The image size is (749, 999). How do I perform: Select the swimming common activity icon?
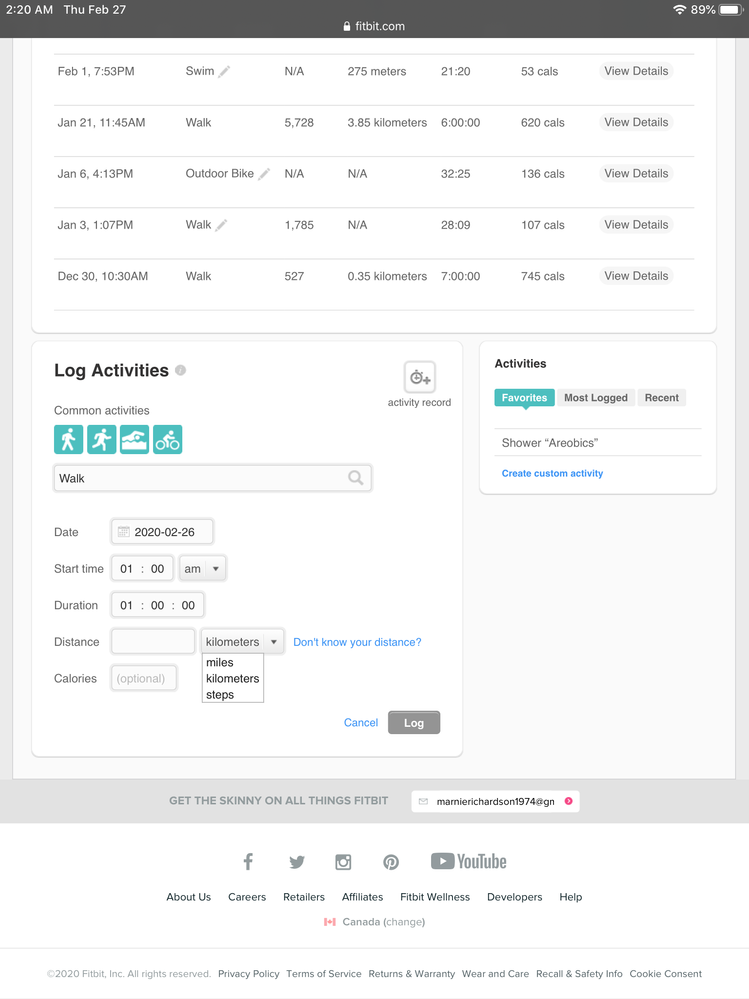134,440
